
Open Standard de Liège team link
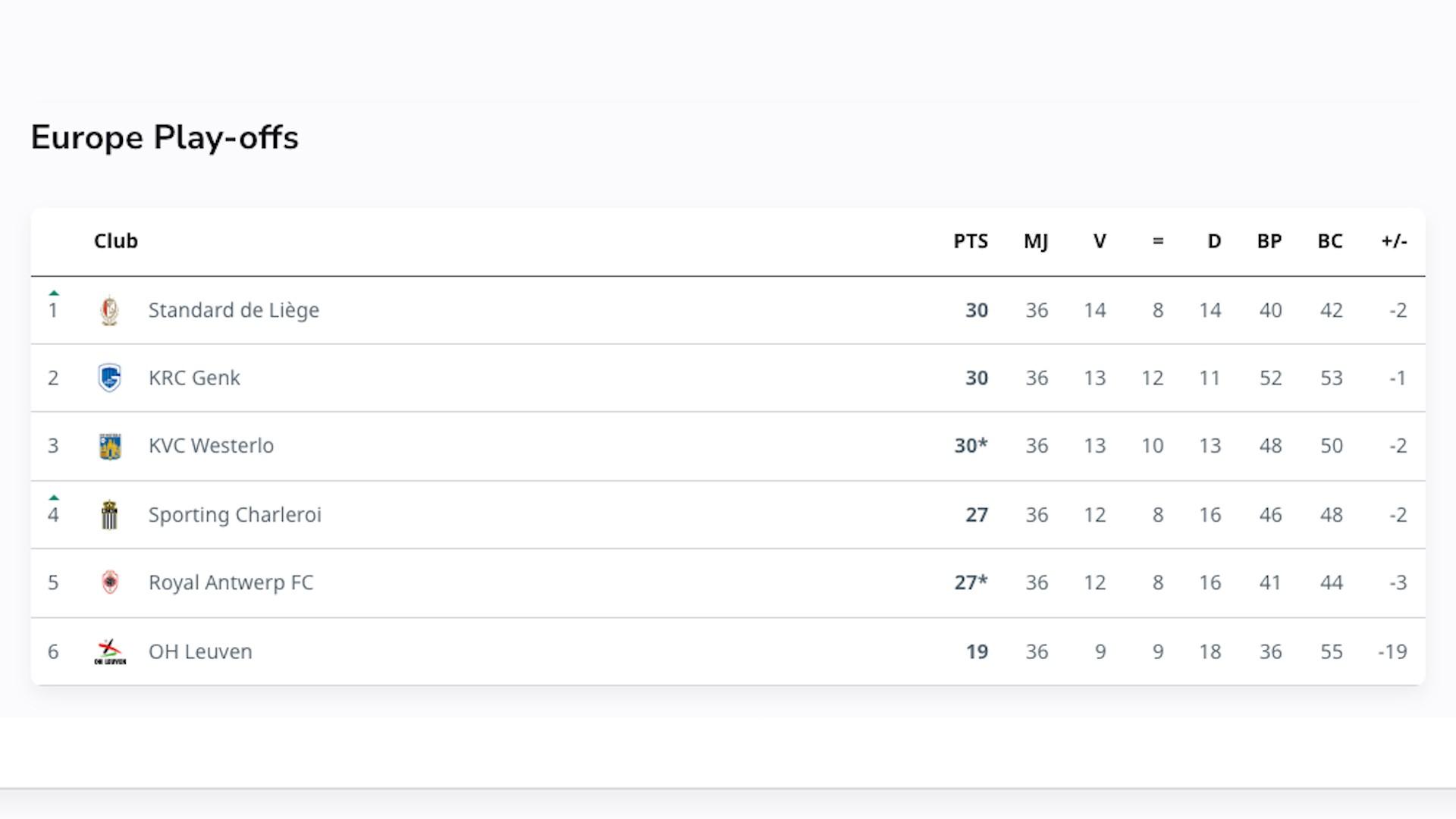pyautogui.click(x=234, y=310)
